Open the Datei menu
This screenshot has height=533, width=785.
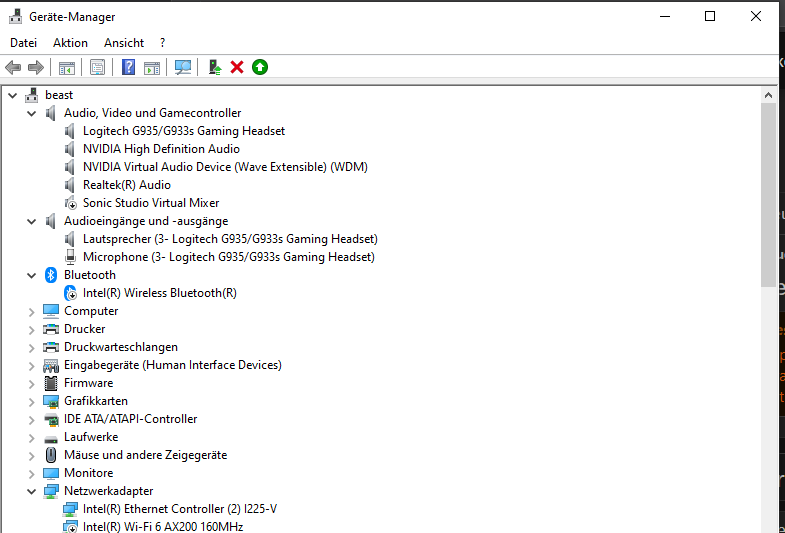[x=24, y=43]
